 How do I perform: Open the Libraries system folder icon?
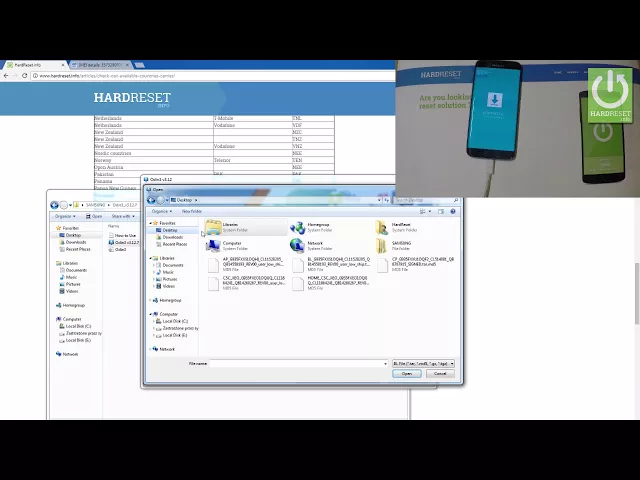(213, 227)
